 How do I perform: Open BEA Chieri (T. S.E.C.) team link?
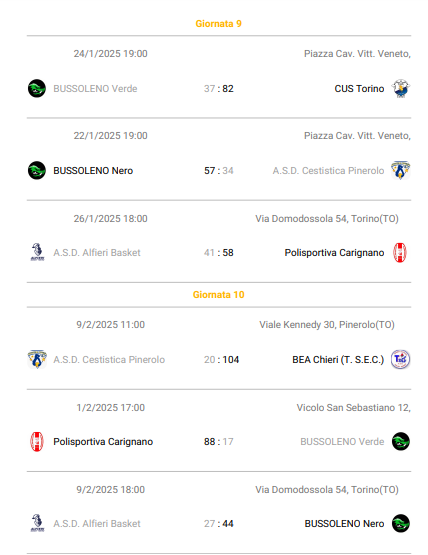(338, 360)
